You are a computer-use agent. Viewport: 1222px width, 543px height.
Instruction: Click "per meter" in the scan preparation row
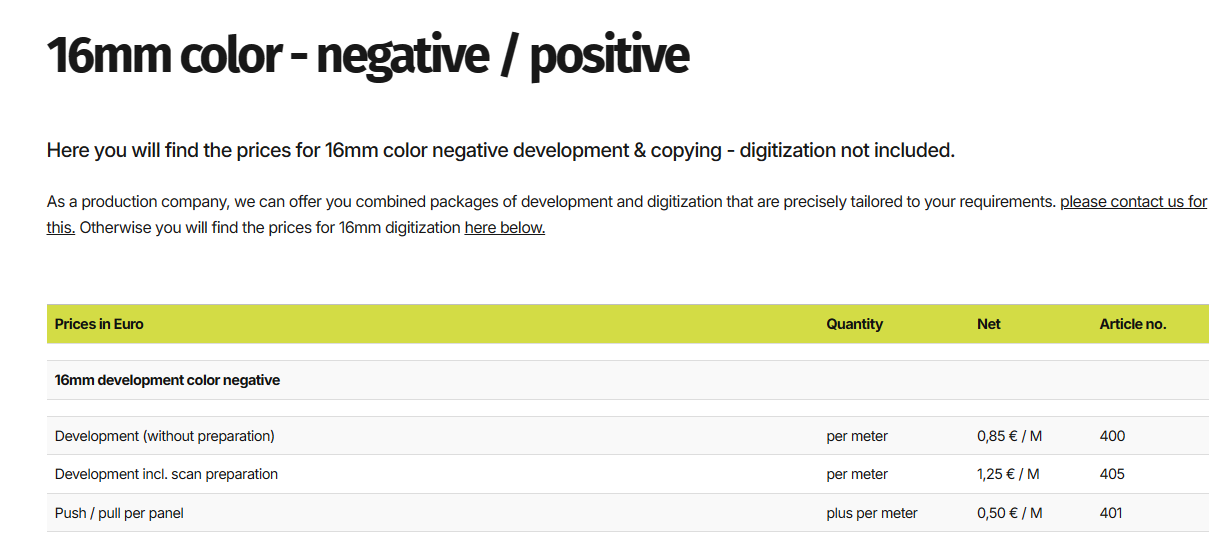(x=856, y=474)
